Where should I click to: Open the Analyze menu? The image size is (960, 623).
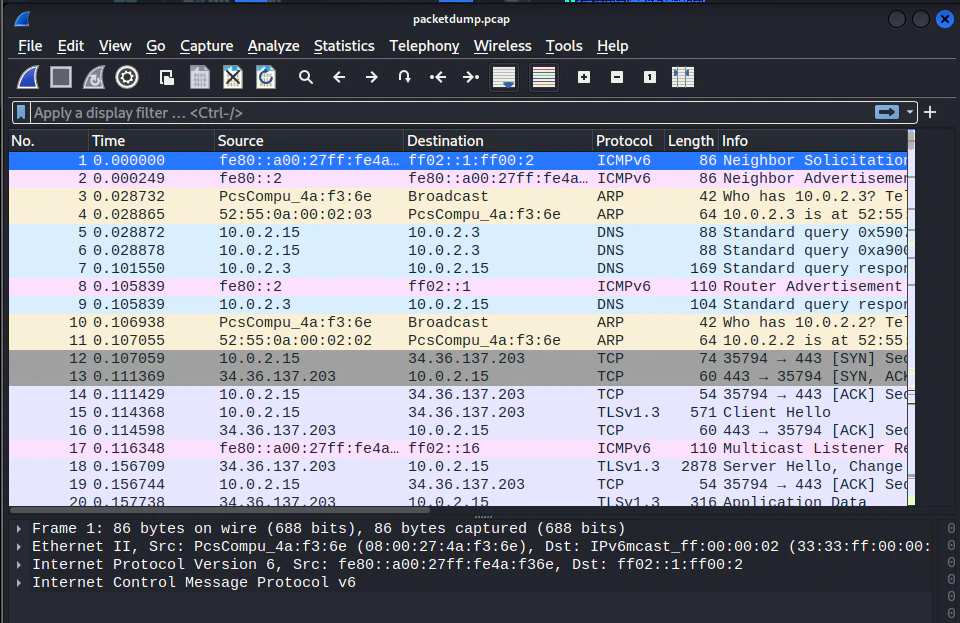tap(273, 46)
